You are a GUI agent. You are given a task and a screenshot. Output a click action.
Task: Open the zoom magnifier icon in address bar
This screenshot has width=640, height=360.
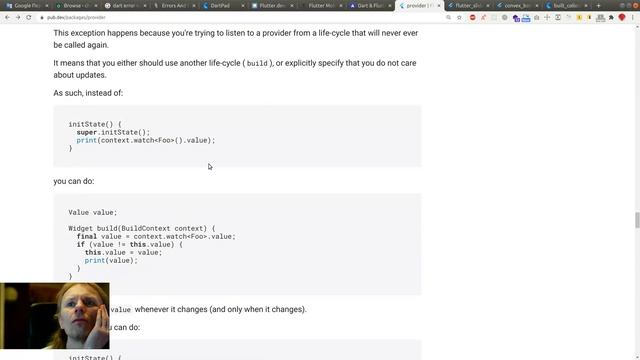(449, 18)
